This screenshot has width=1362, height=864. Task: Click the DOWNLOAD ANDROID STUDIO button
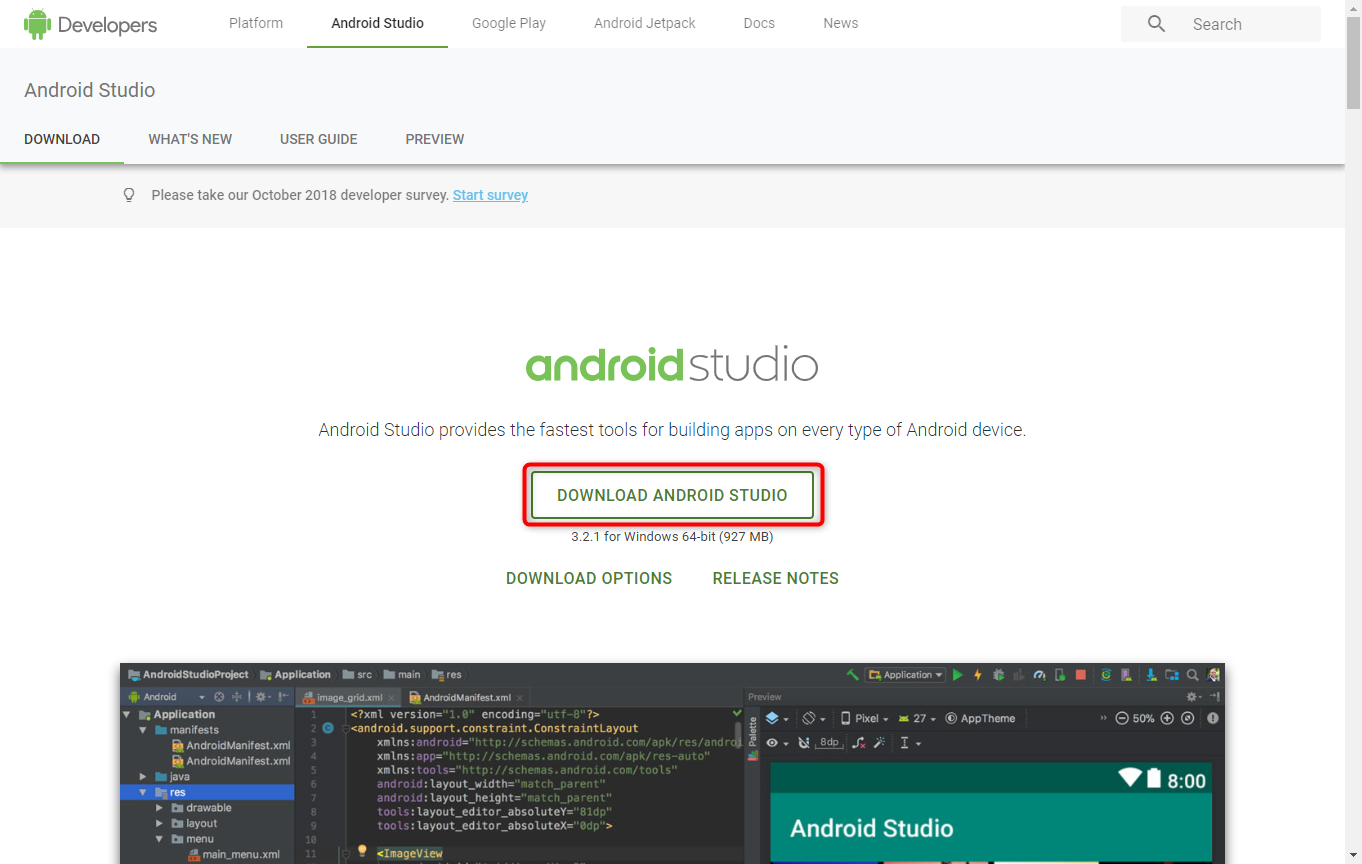672,495
